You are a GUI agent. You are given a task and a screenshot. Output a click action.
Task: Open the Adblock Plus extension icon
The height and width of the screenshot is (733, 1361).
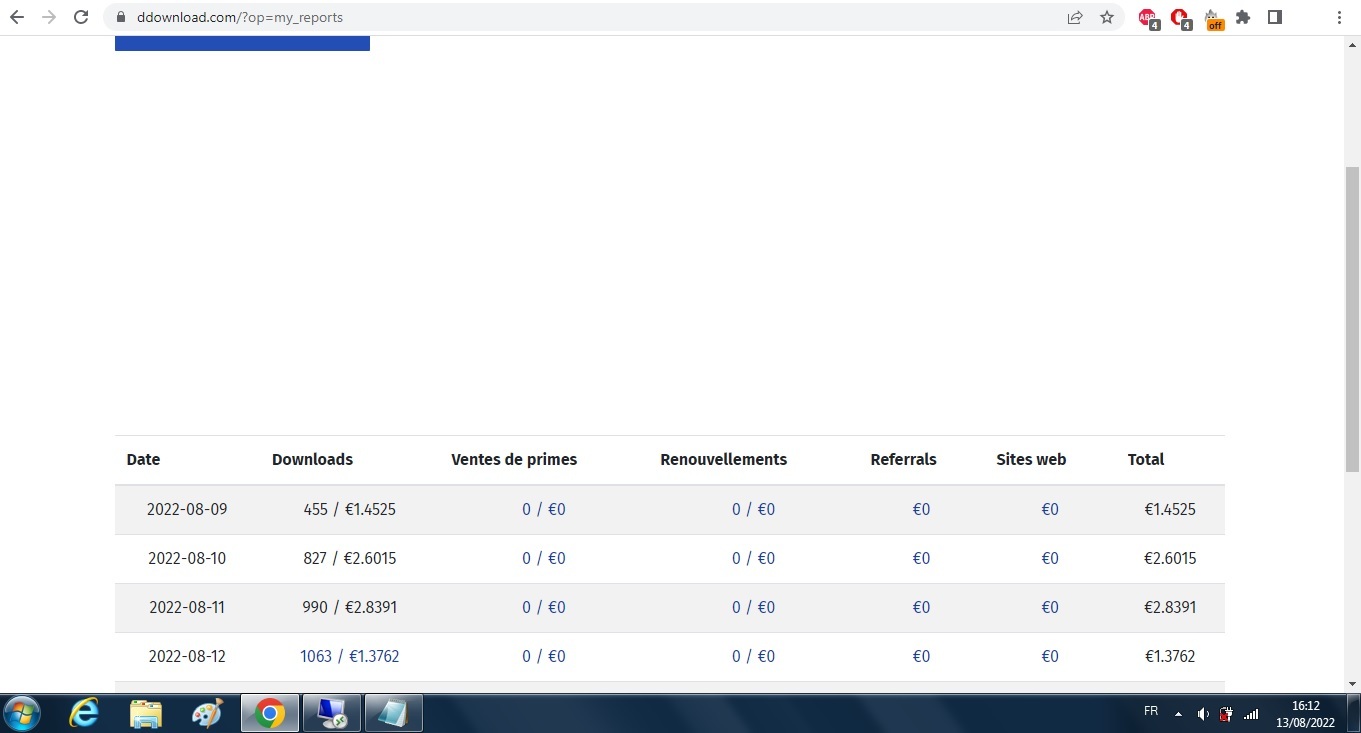point(1148,18)
